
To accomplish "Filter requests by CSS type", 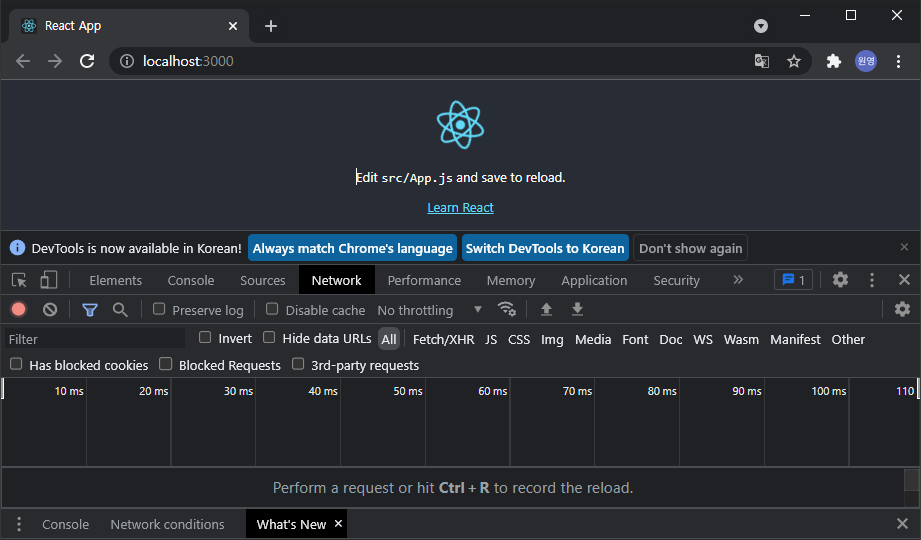I will [519, 339].
